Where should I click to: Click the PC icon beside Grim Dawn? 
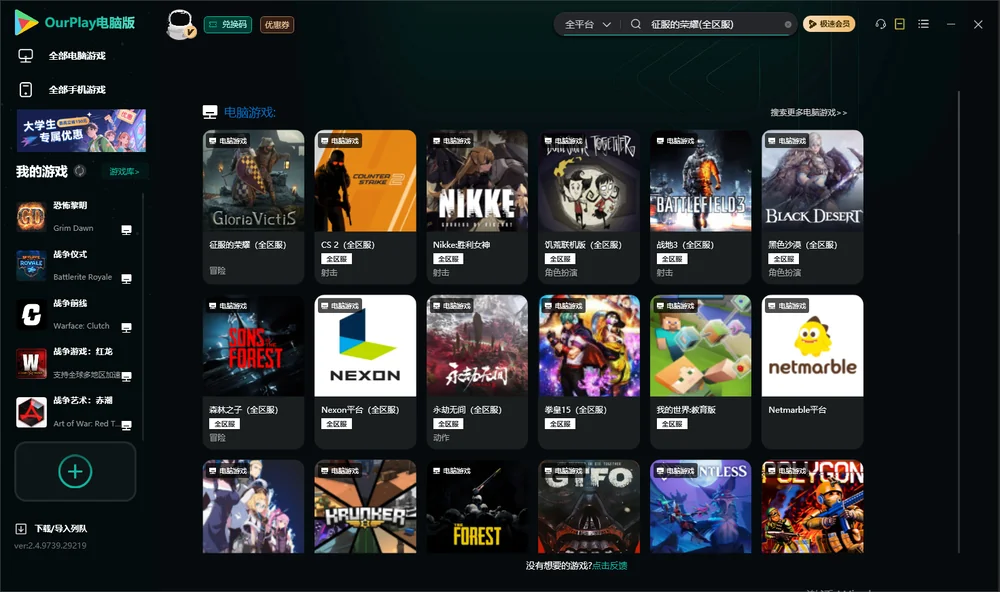[x=126, y=230]
